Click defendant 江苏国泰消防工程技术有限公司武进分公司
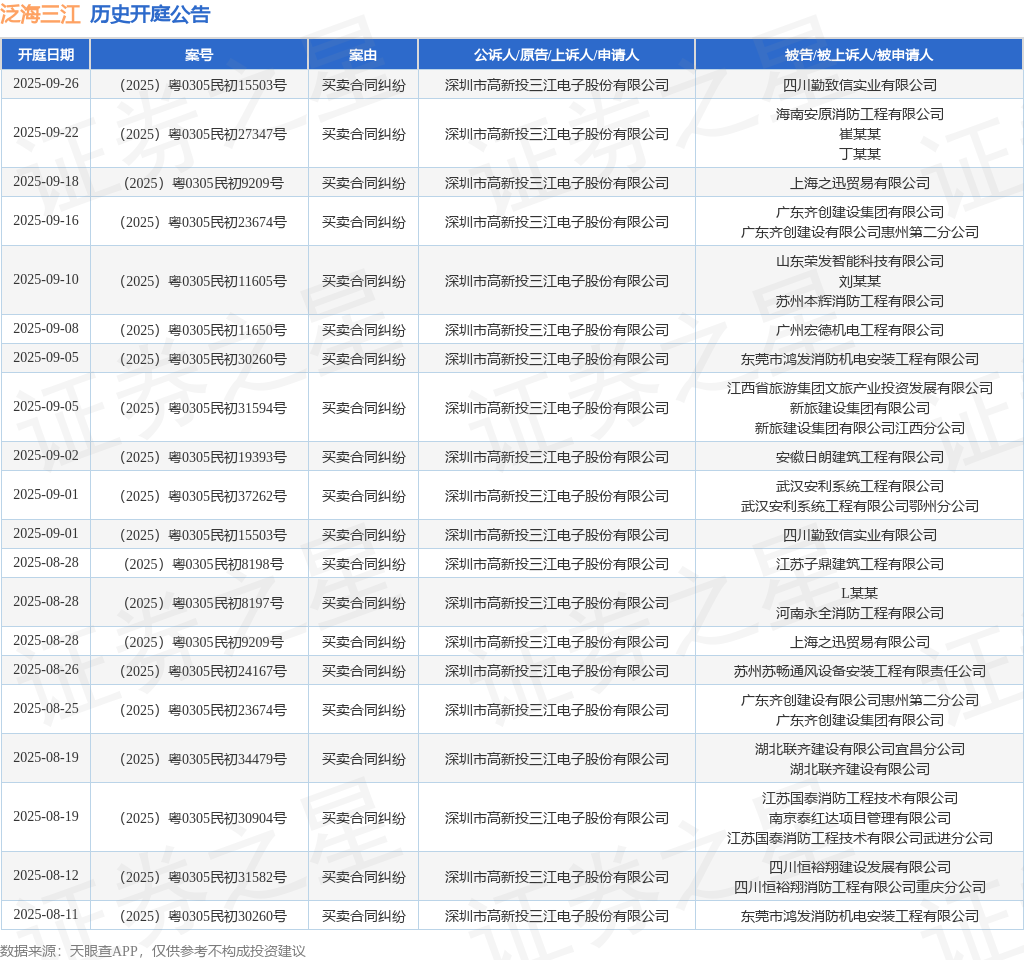Image resolution: width=1024 pixels, height=960 pixels. pos(859,838)
